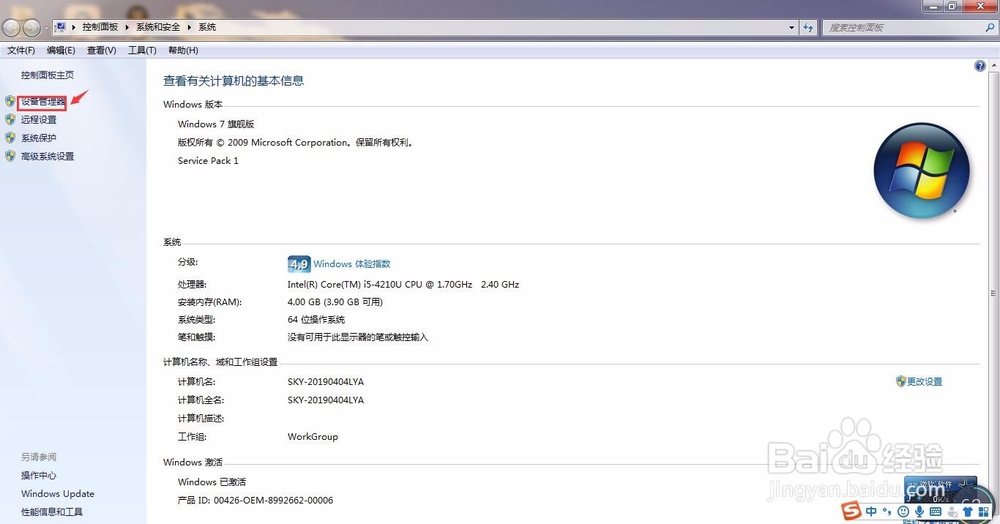Select product ID 00426-OEM-8992662-00006
1000x524 pixels.
pyautogui.click(x=274, y=500)
